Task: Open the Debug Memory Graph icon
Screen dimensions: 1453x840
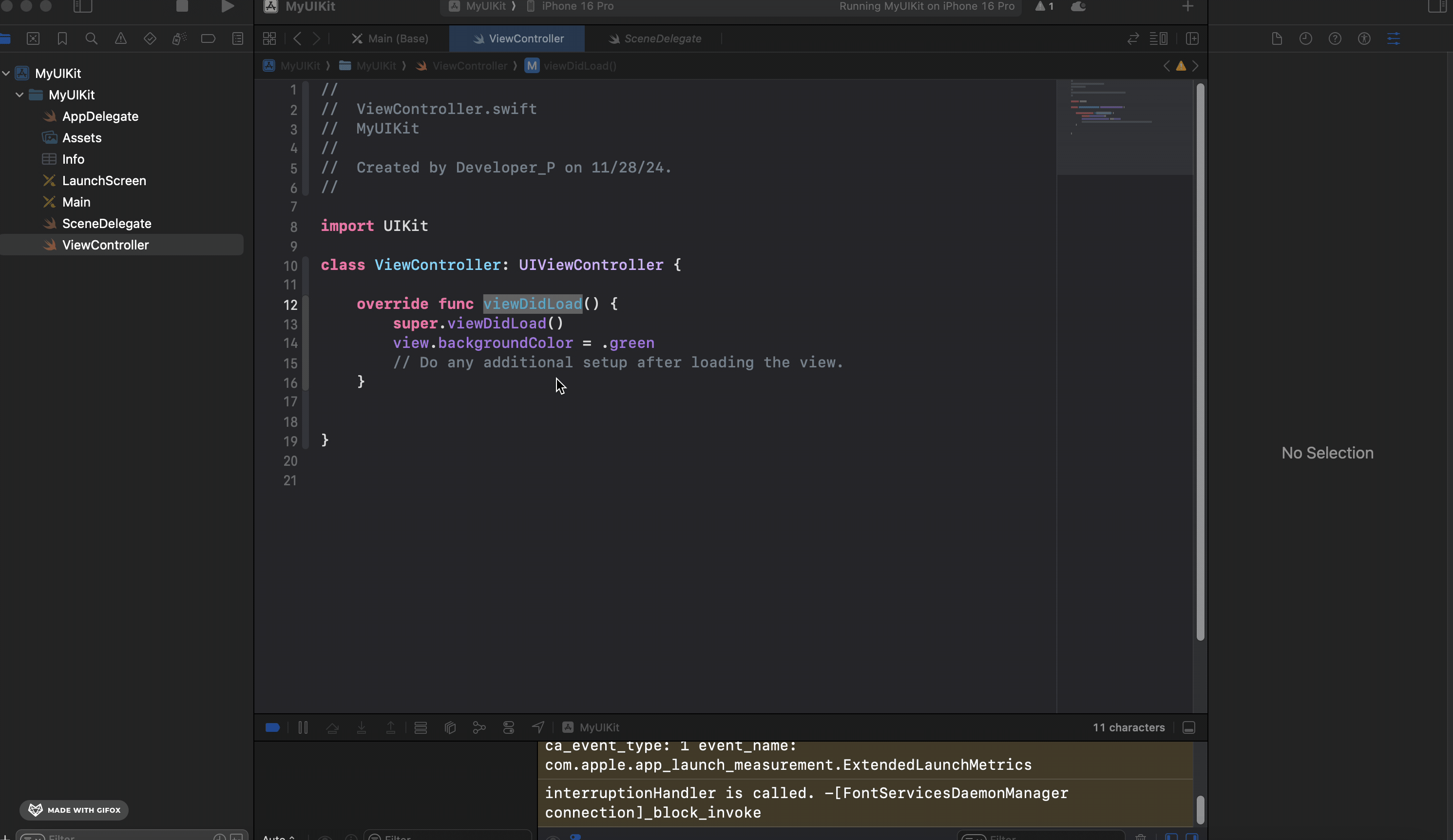Action: click(479, 727)
